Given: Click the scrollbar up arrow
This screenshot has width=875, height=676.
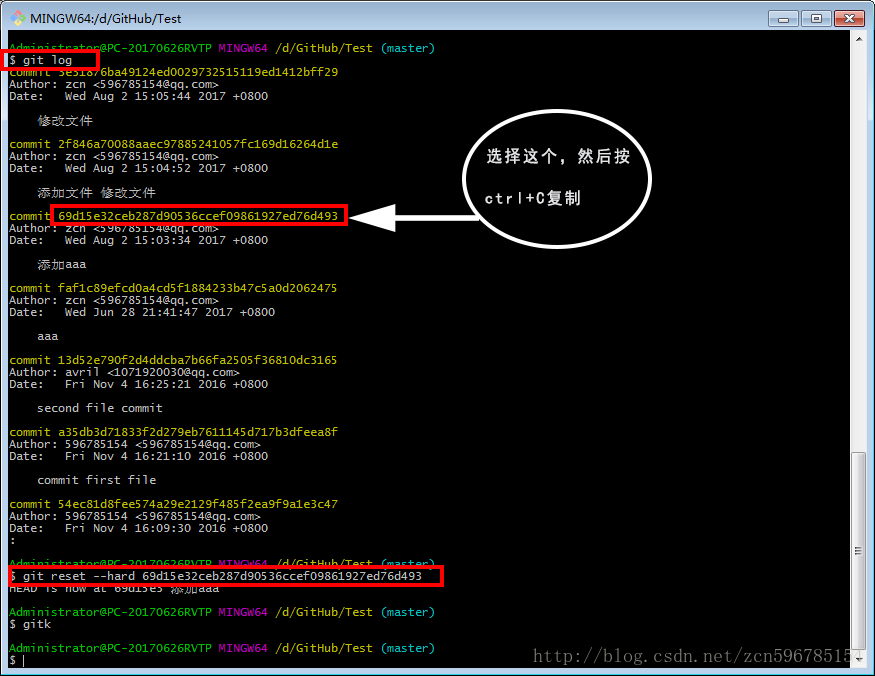Looking at the screenshot, I should coord(860,39).
